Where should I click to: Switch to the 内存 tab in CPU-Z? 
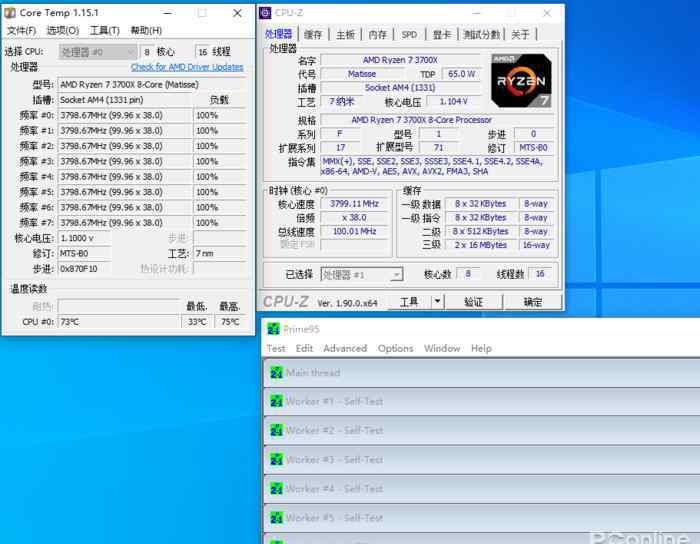tap(378, 34)
